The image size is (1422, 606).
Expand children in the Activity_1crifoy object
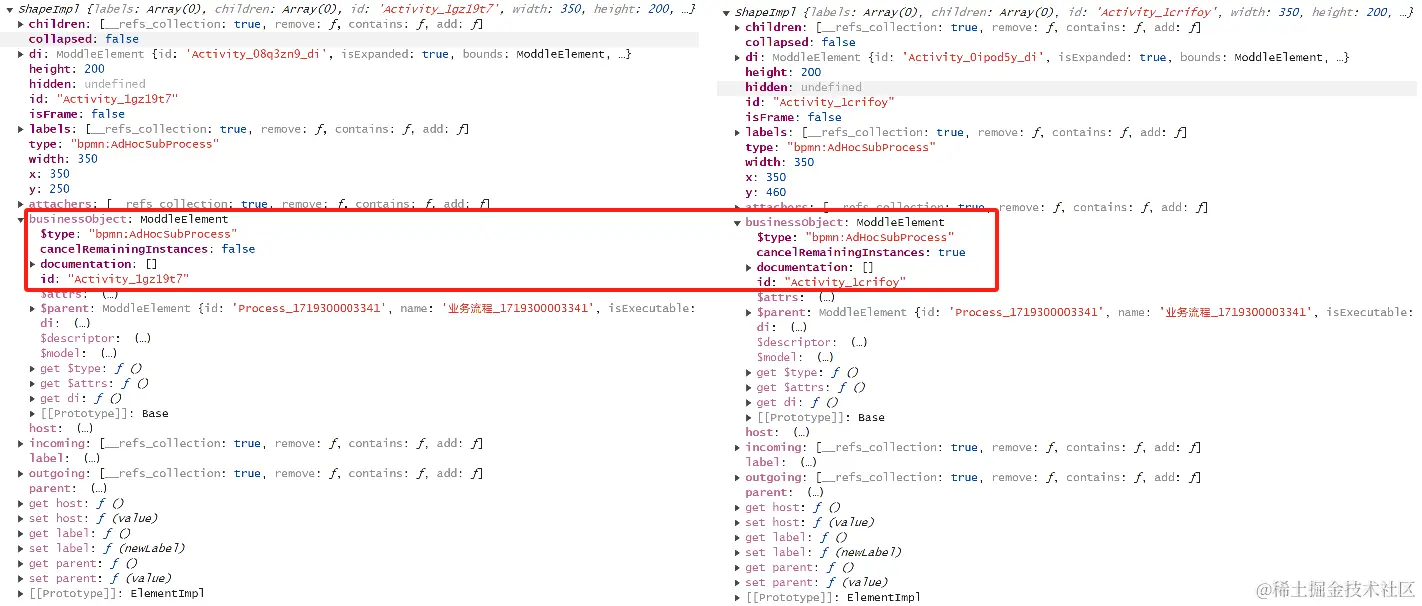click(x=738, y=28)
